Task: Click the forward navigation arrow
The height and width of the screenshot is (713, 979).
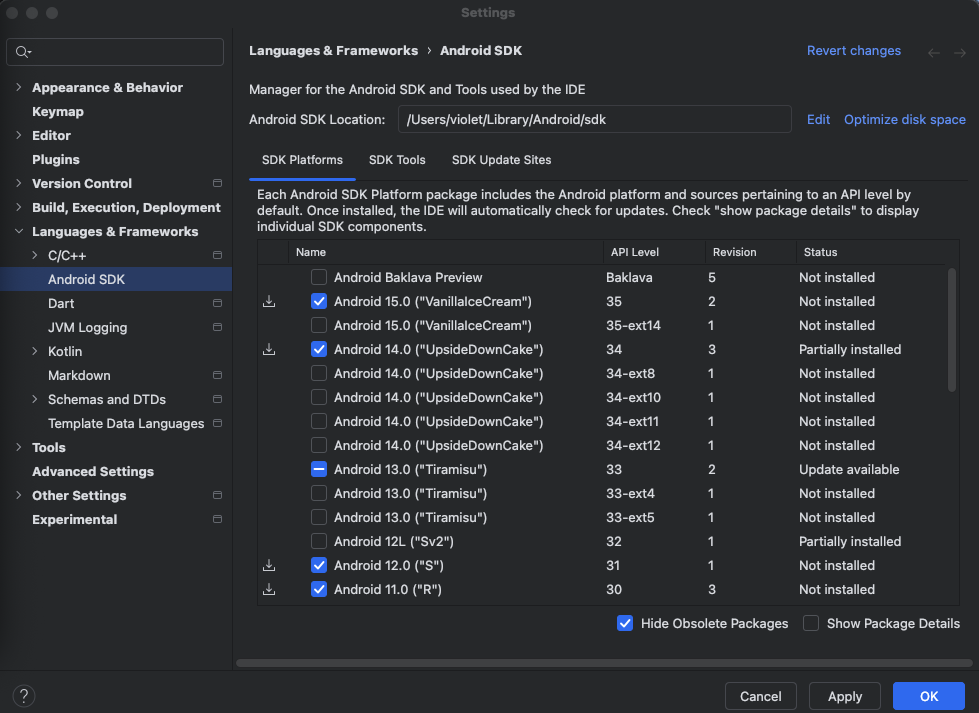Action: (x=960, y=52)
